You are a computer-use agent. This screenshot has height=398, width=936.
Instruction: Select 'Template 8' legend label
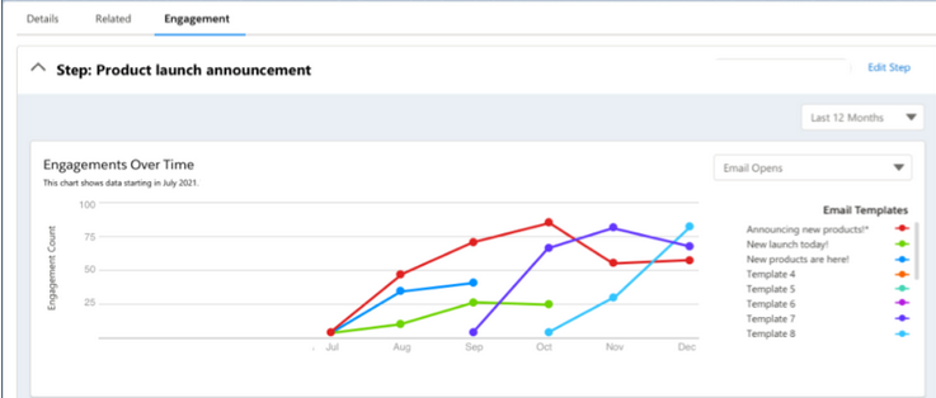point(771,334)
